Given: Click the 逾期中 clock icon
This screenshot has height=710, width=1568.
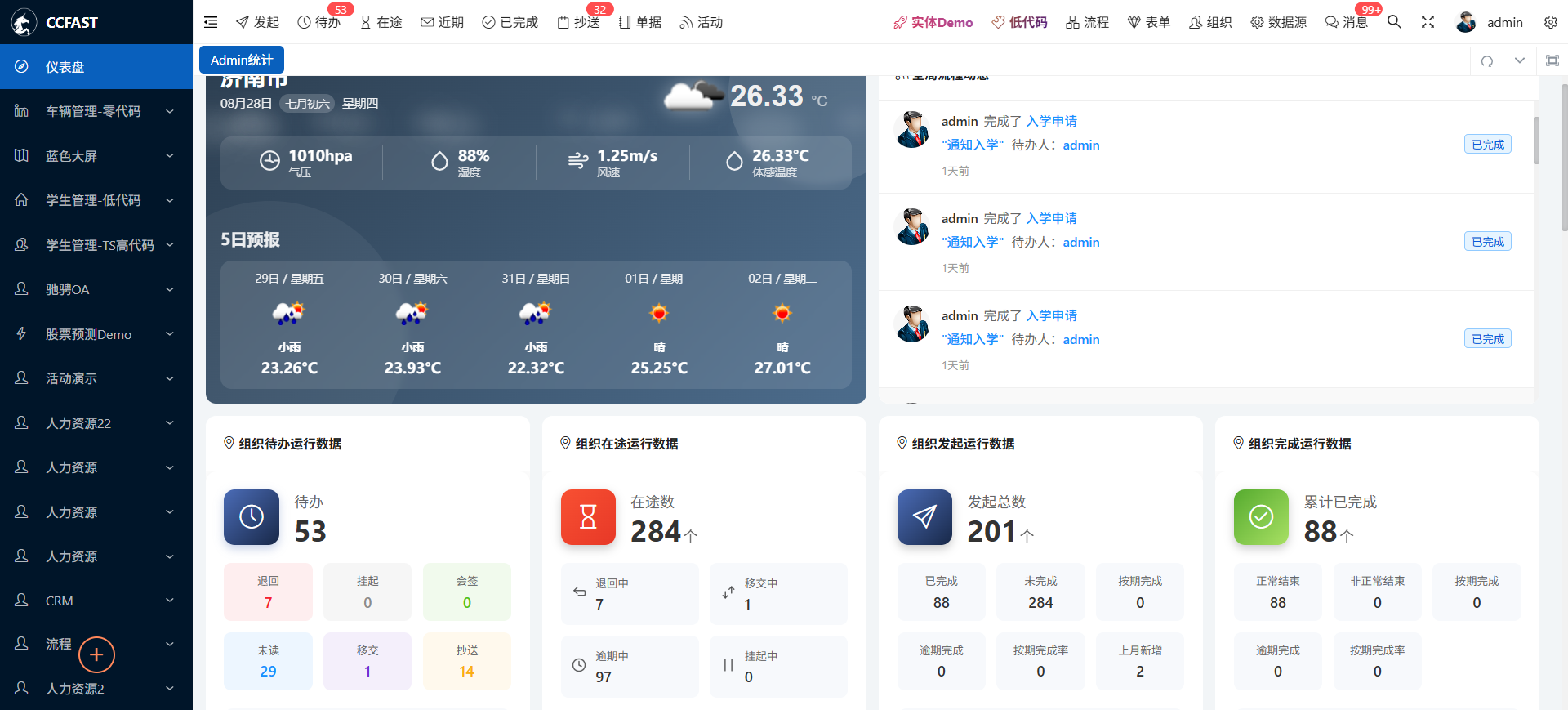Looking at the screenshot, I should click(579, 665).
